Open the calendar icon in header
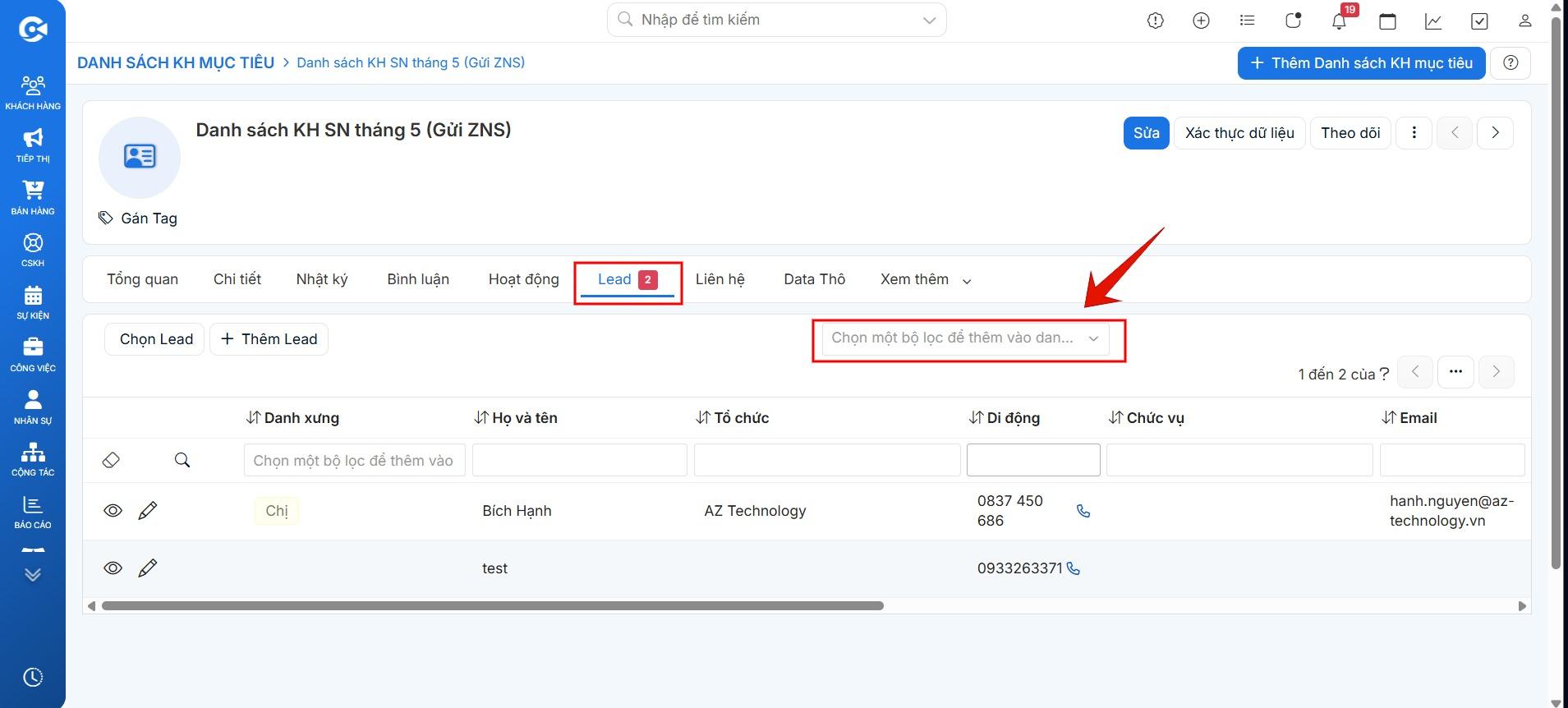The height and width of the screenshot is (708, 1568). (x=1387, y=21)
